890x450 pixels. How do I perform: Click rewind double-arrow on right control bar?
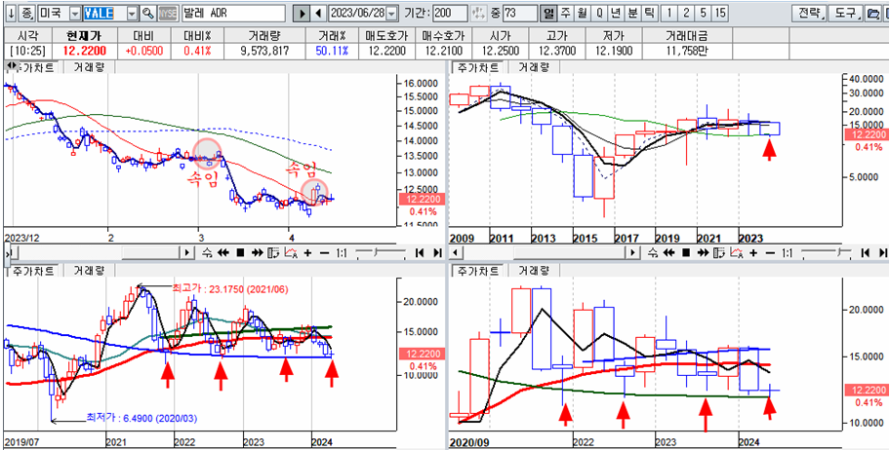[669, 253]
